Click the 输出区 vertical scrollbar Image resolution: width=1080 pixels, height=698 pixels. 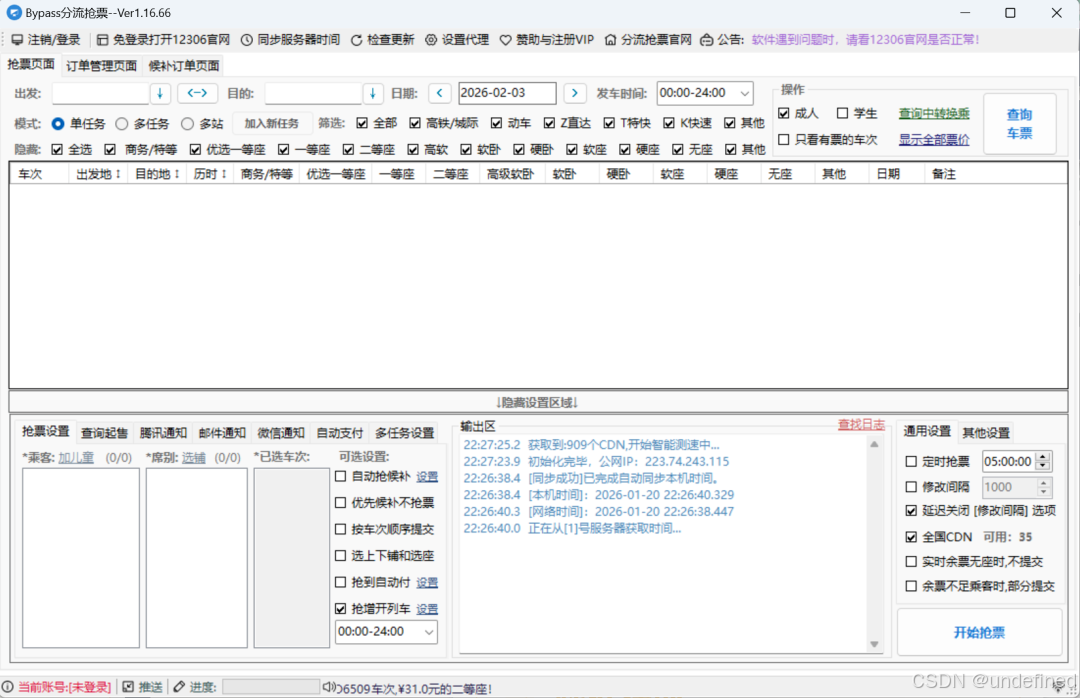[x=875, y=544]
